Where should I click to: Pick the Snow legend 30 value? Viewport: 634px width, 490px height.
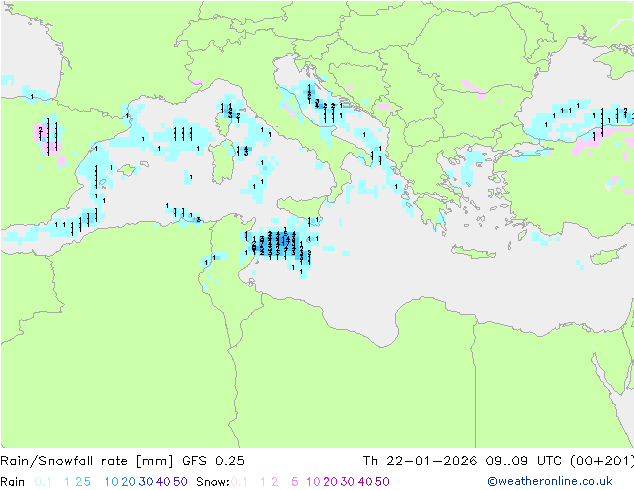click(x=348, y=482)
